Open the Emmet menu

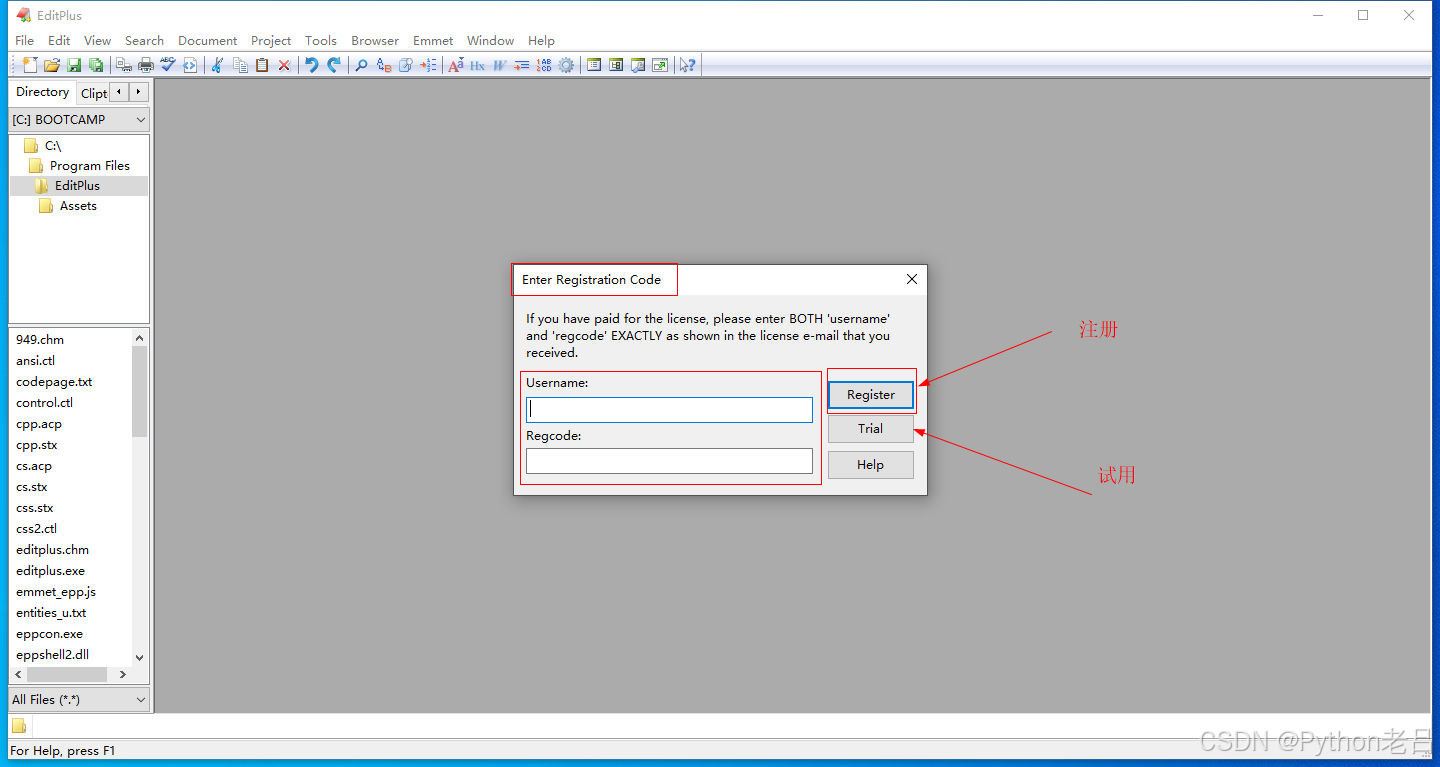click(x=433, y=41)
